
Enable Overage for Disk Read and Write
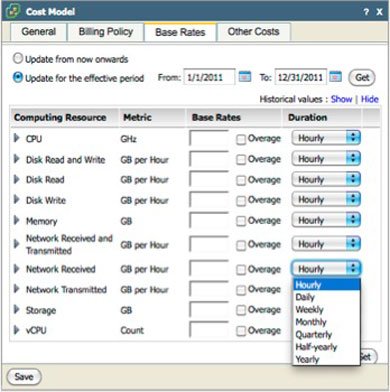(x=241, y=160)
